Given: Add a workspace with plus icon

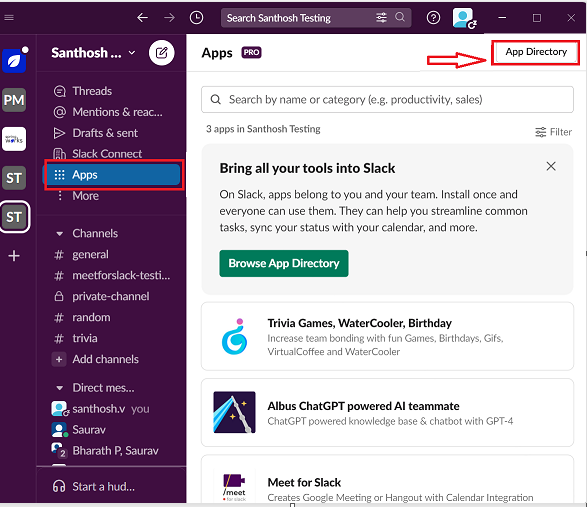Looking at the screenshot, I should [x=14, y=256].
